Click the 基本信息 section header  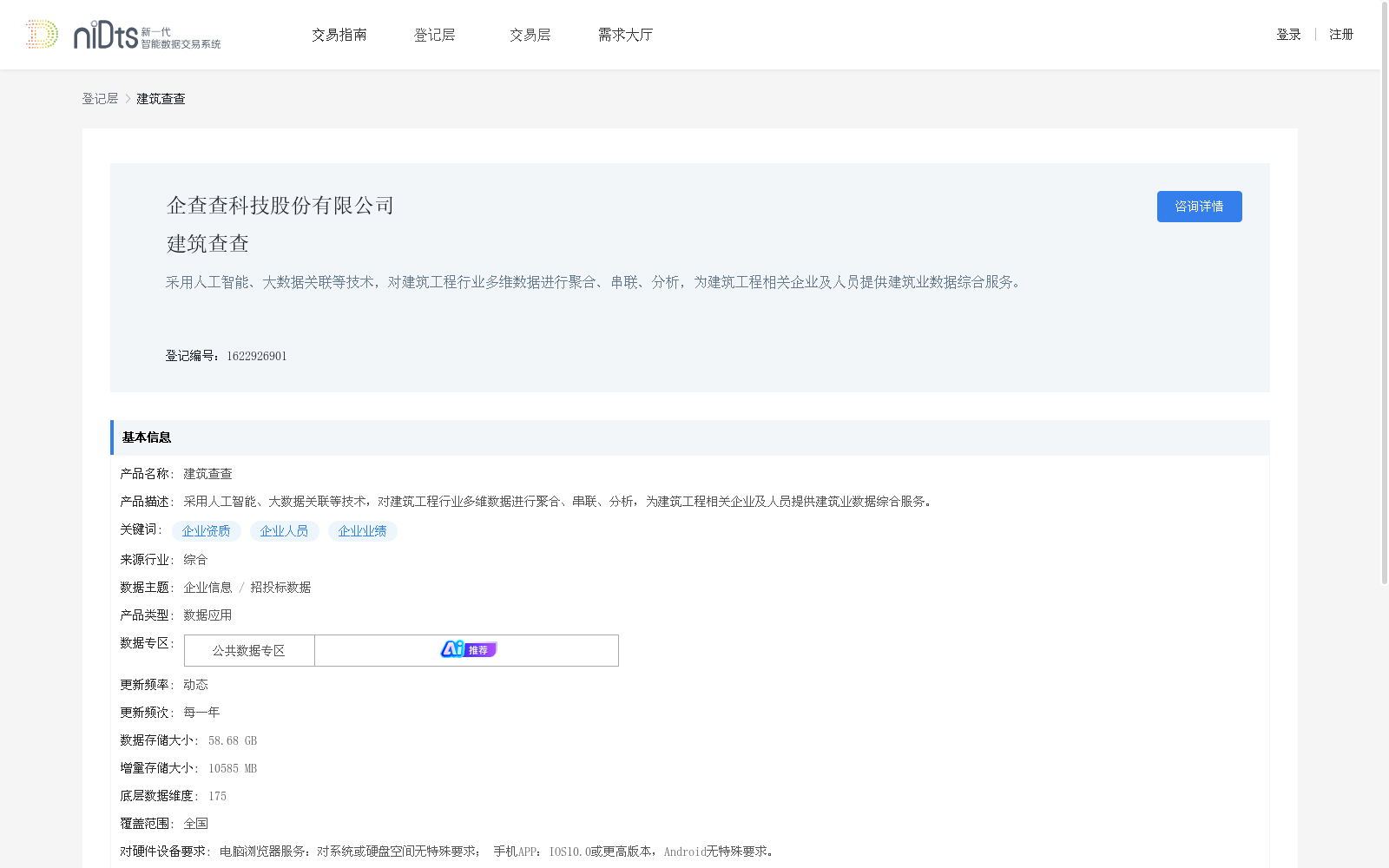[690, 437]
